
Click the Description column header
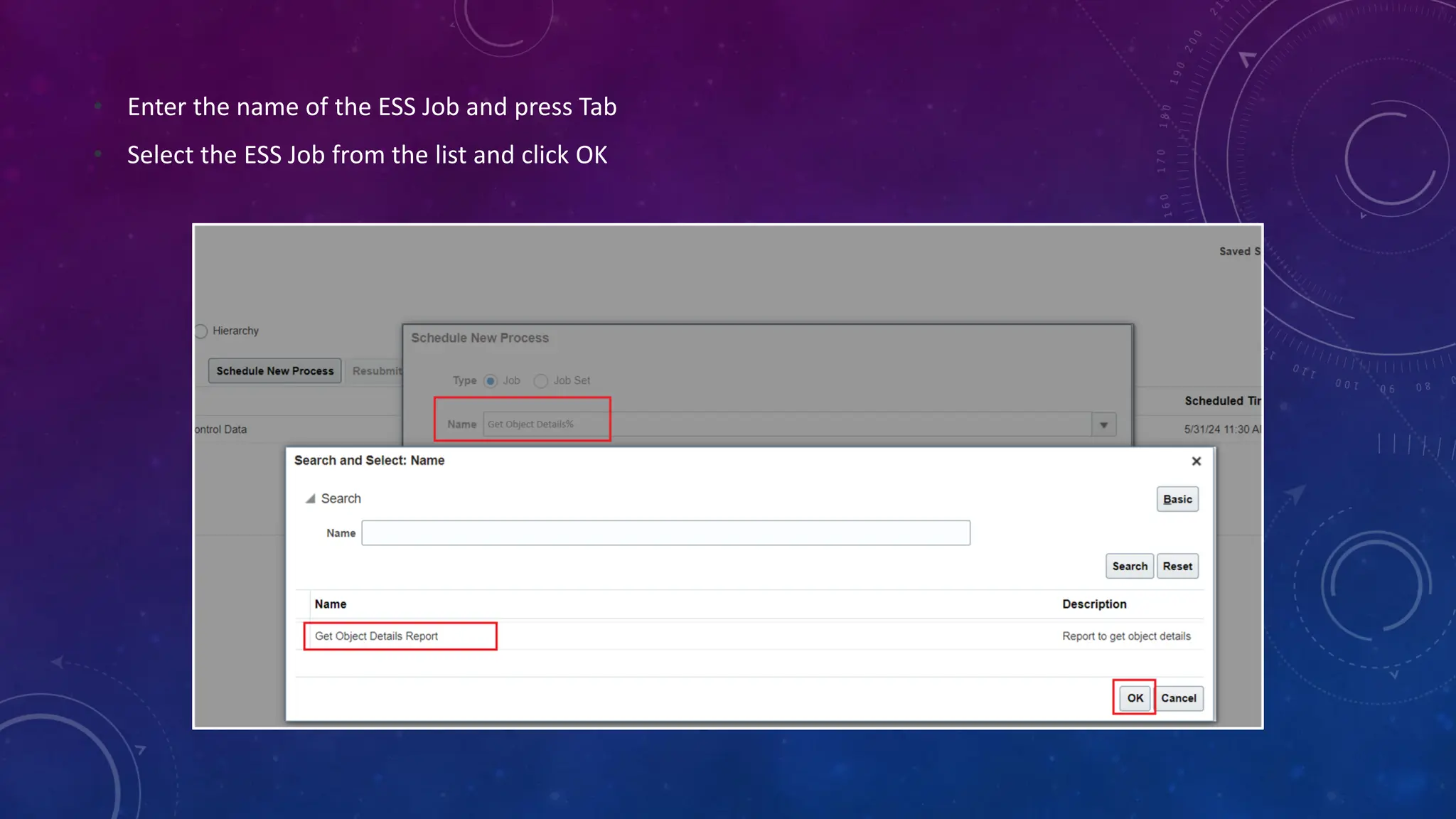[1094, 604]
